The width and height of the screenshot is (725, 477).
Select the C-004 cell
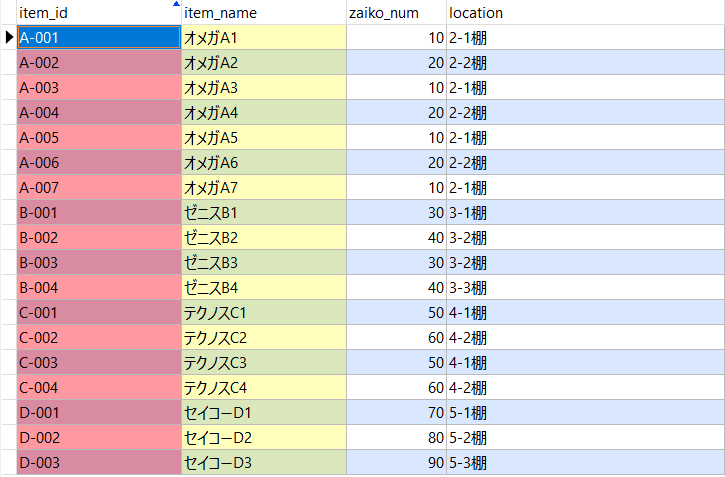(99, 387)
